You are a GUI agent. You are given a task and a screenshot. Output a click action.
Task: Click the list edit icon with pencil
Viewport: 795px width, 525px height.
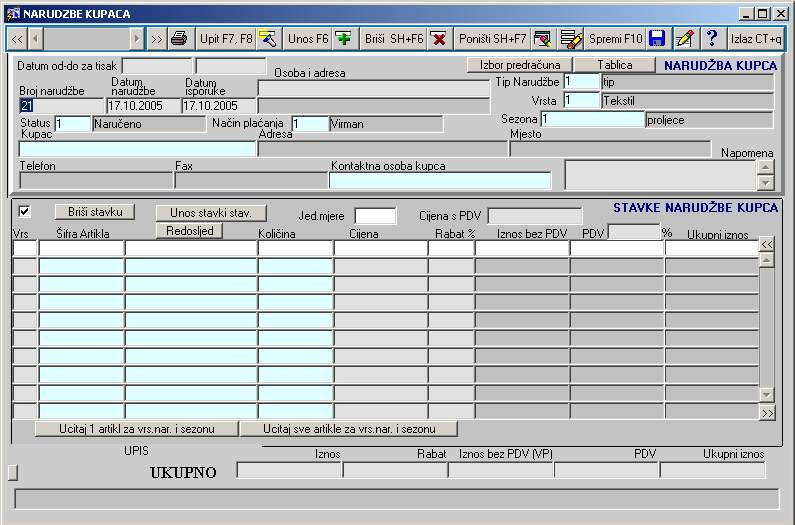tap(571, 39)
